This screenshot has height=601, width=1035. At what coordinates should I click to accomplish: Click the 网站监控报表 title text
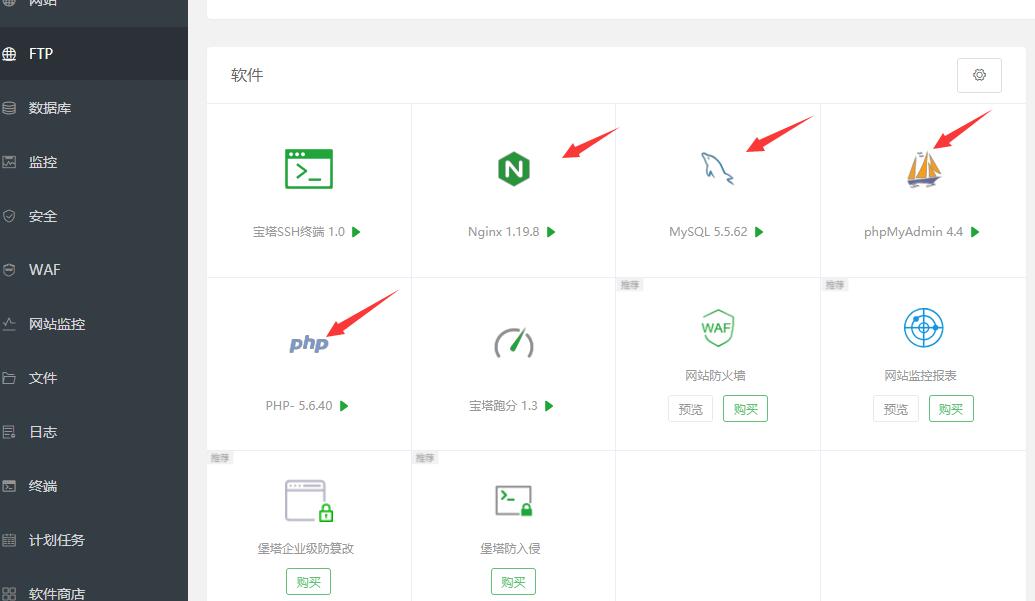click(921, 375)
